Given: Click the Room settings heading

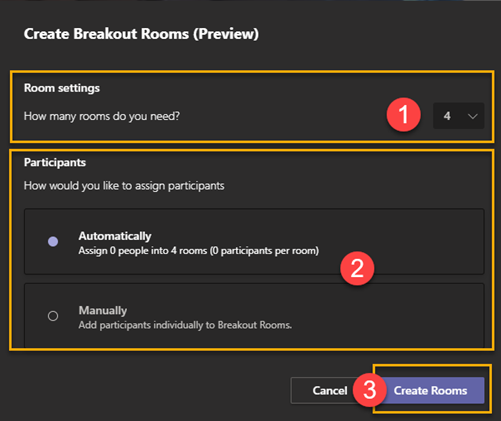Looking at the screenshot, I should [62, 88].
